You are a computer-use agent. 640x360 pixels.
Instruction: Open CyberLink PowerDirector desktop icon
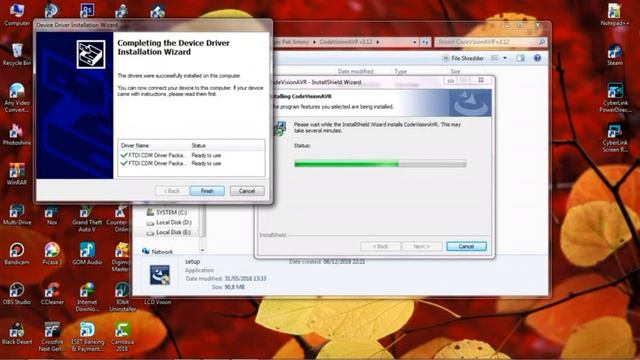[x=615, y=97]
